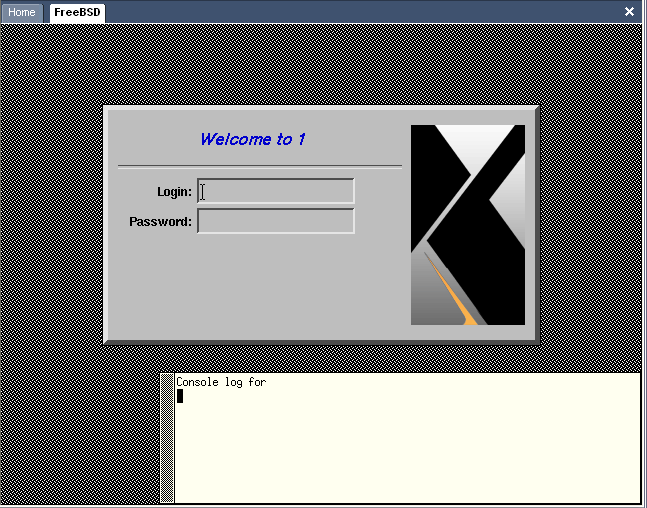Click the horizontal separator under the greeting
Screen dimensions: 647x508
(x=260, y=165)
